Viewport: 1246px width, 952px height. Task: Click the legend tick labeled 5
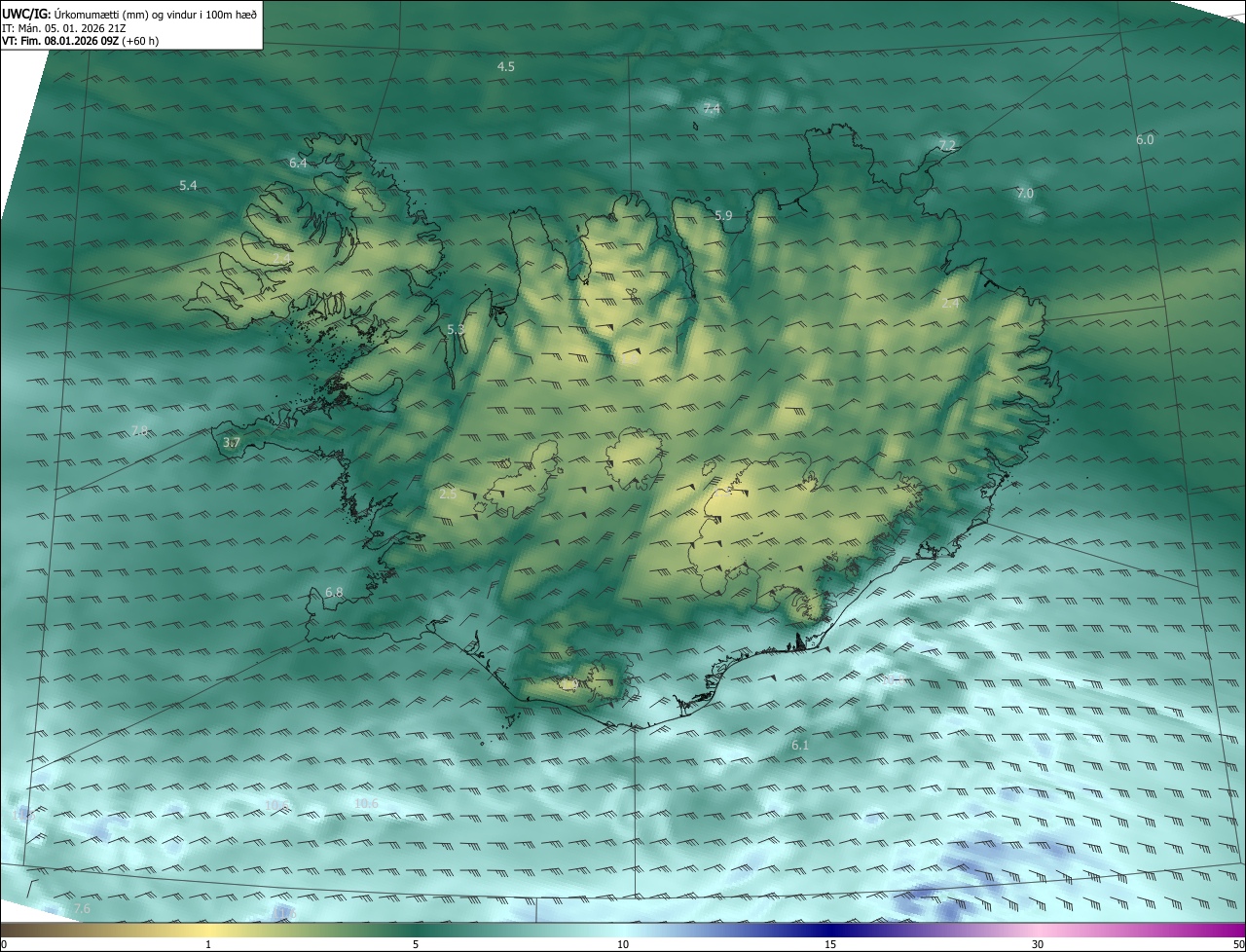pyautogui.click(x=416, y=944)
